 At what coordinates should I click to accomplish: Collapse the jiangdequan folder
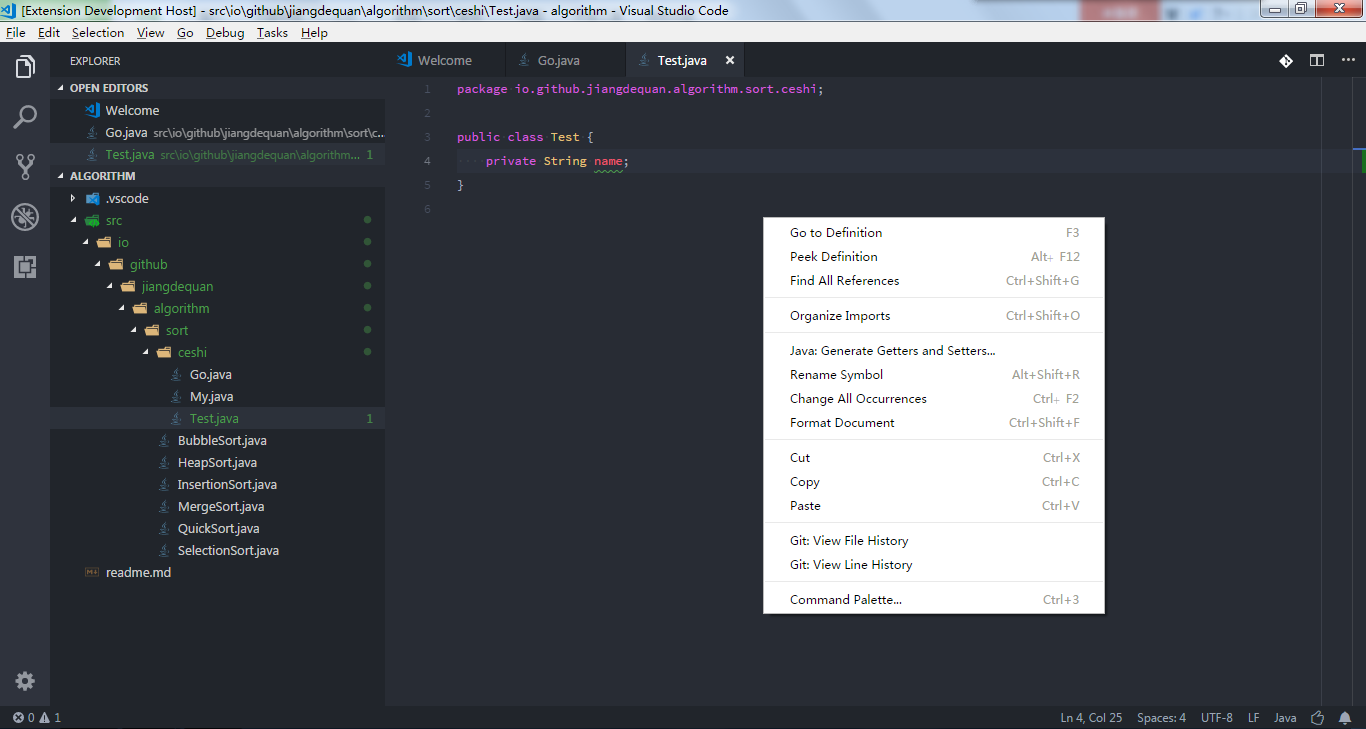click(x=109, y=287)
